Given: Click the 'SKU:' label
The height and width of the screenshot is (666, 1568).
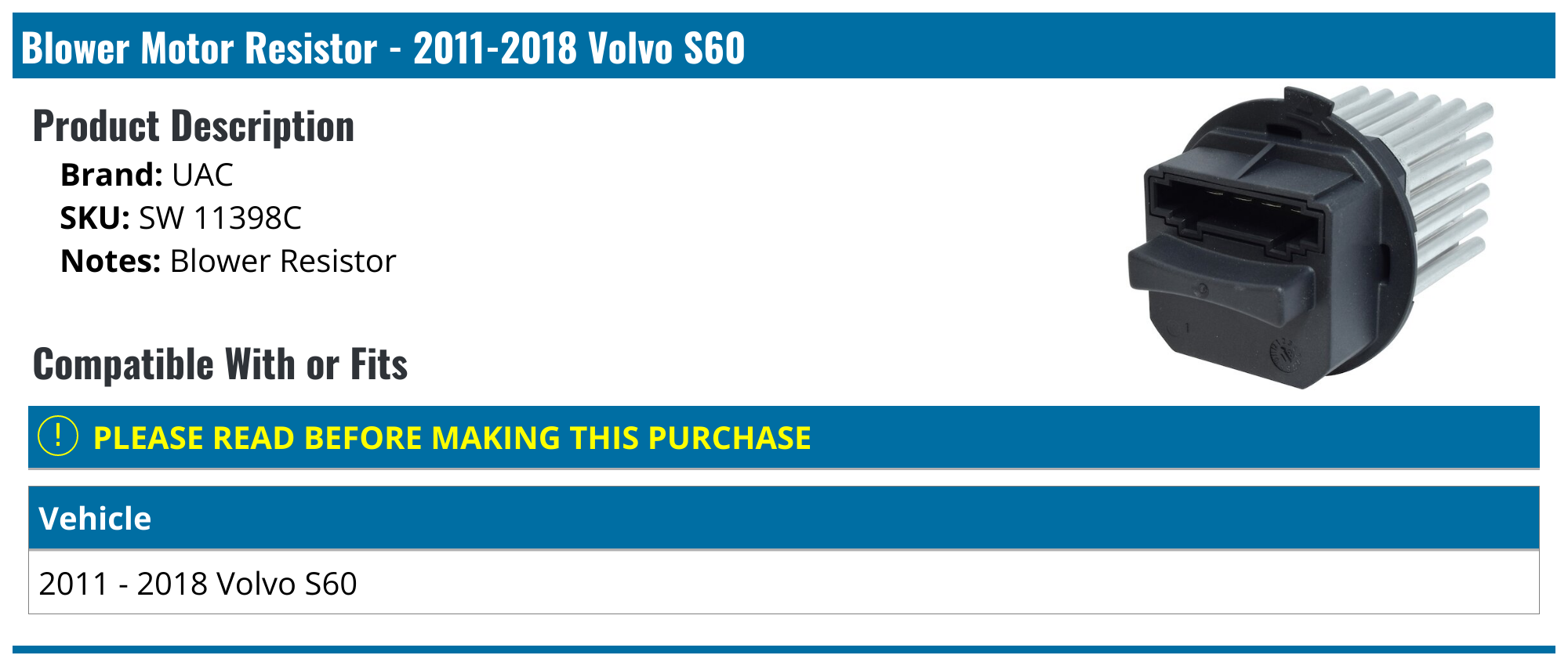Looking at the screenshot, I should click(x=95, y=218).
